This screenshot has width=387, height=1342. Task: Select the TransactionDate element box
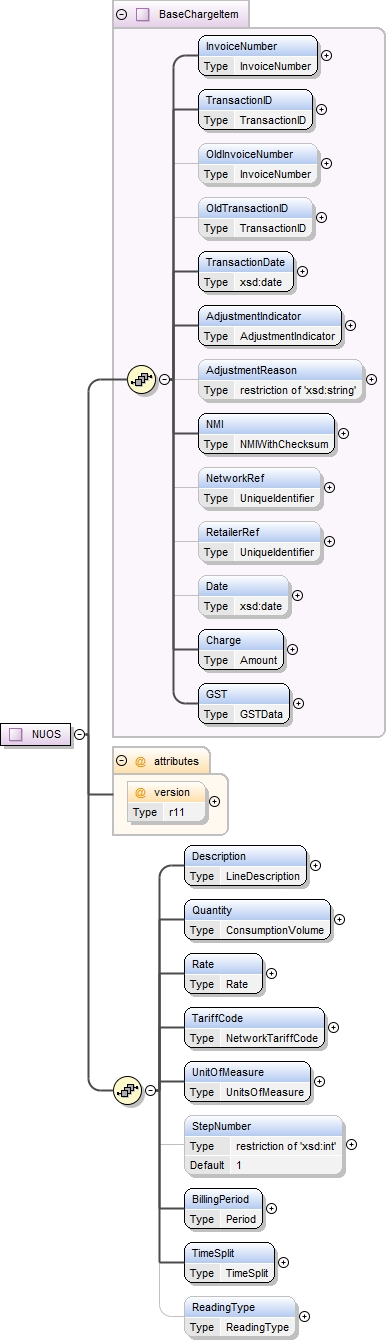pos(246,272)
